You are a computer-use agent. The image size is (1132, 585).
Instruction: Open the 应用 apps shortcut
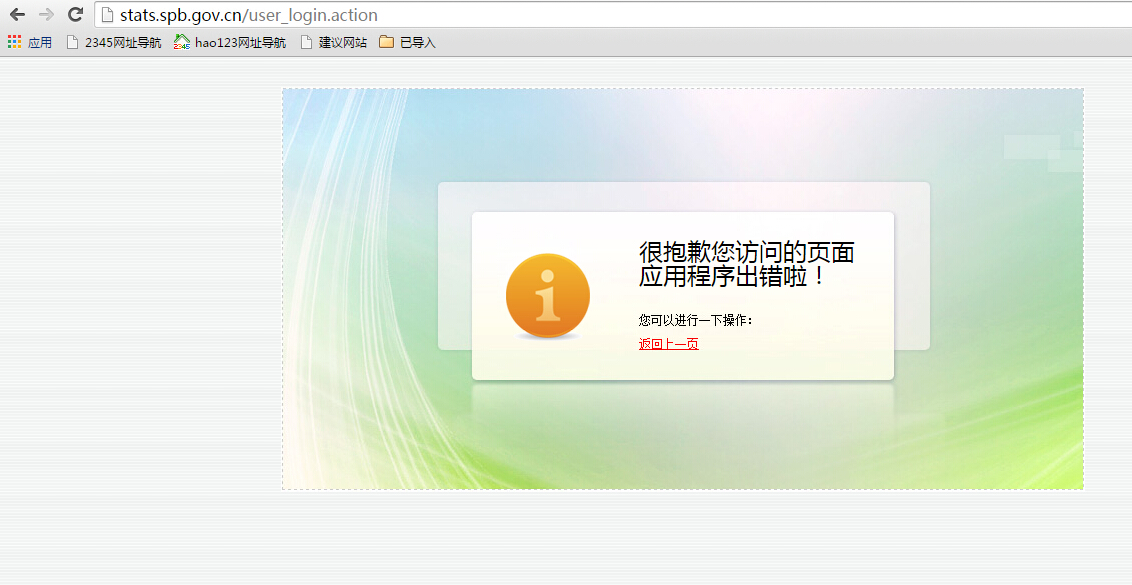(x=30, y=43)
